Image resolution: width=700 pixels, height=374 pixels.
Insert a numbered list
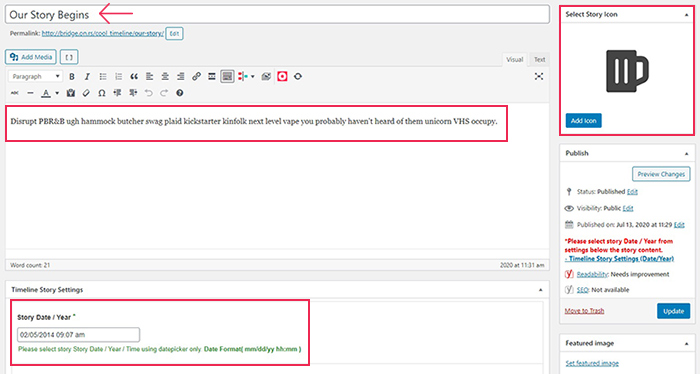tap(118, 77)
